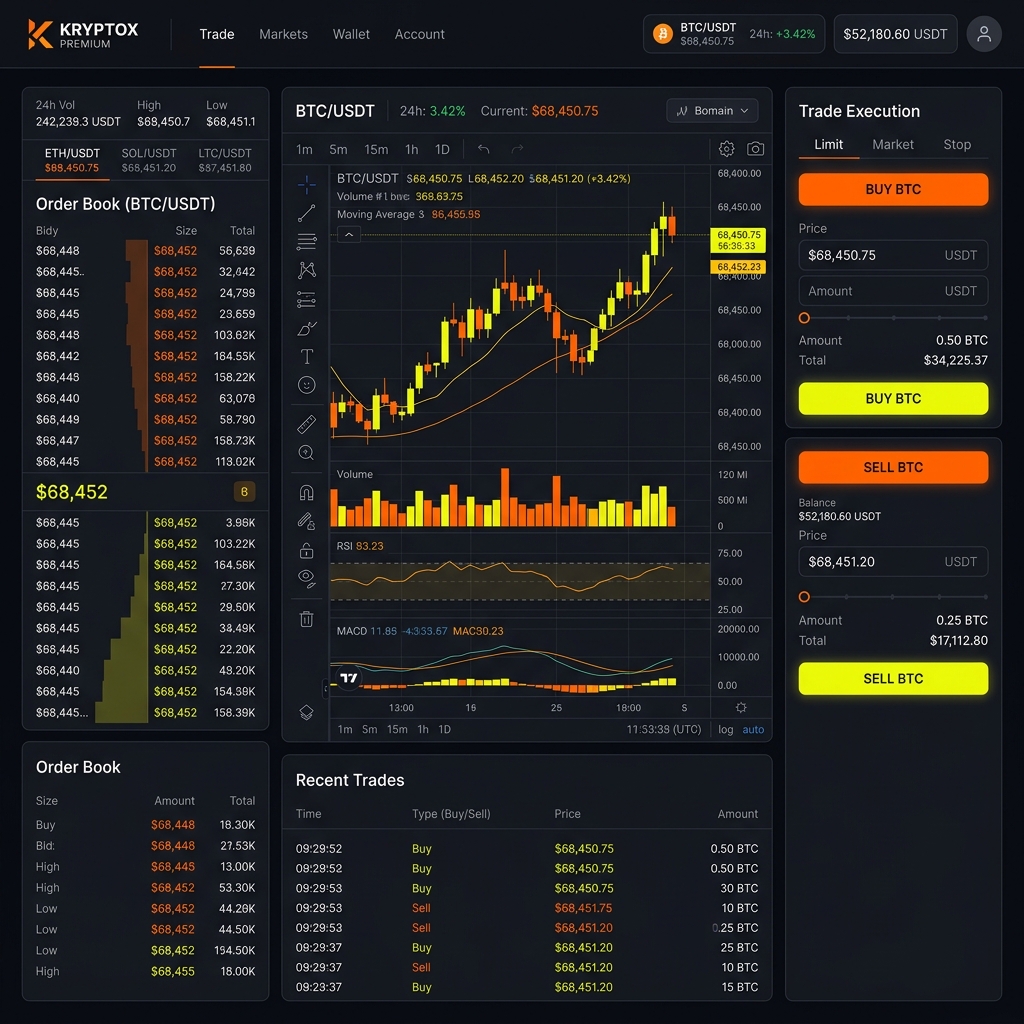Redo the chart action
Viewport: 1024px width, 1024px height.
click(517, 149)
